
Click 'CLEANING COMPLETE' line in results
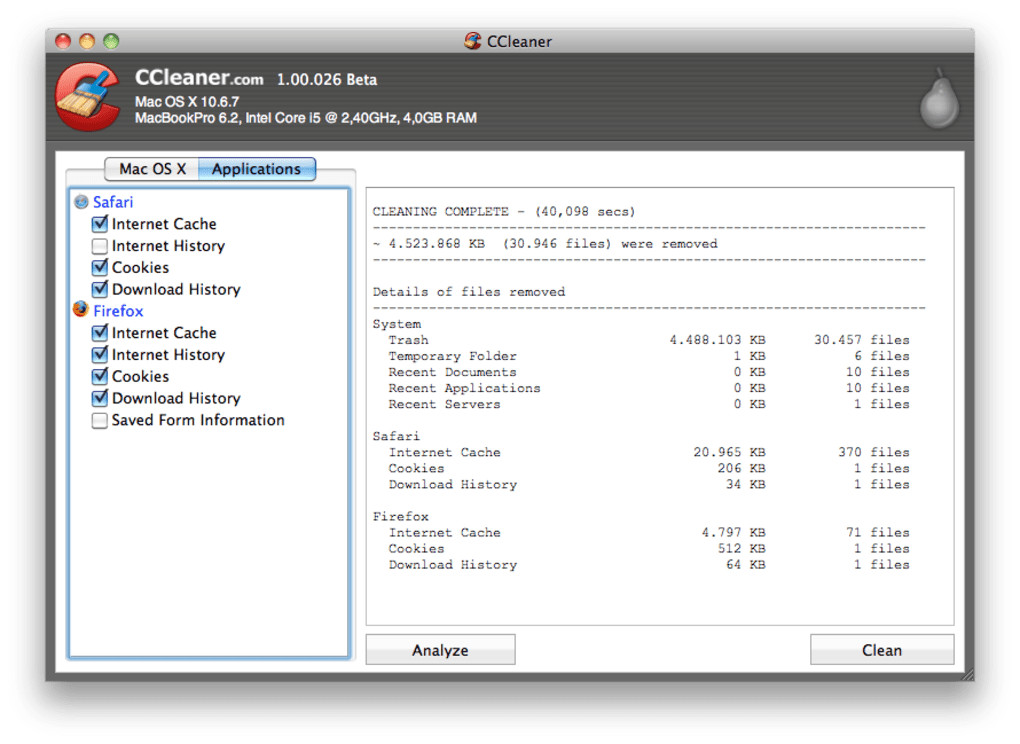(504, 212)
